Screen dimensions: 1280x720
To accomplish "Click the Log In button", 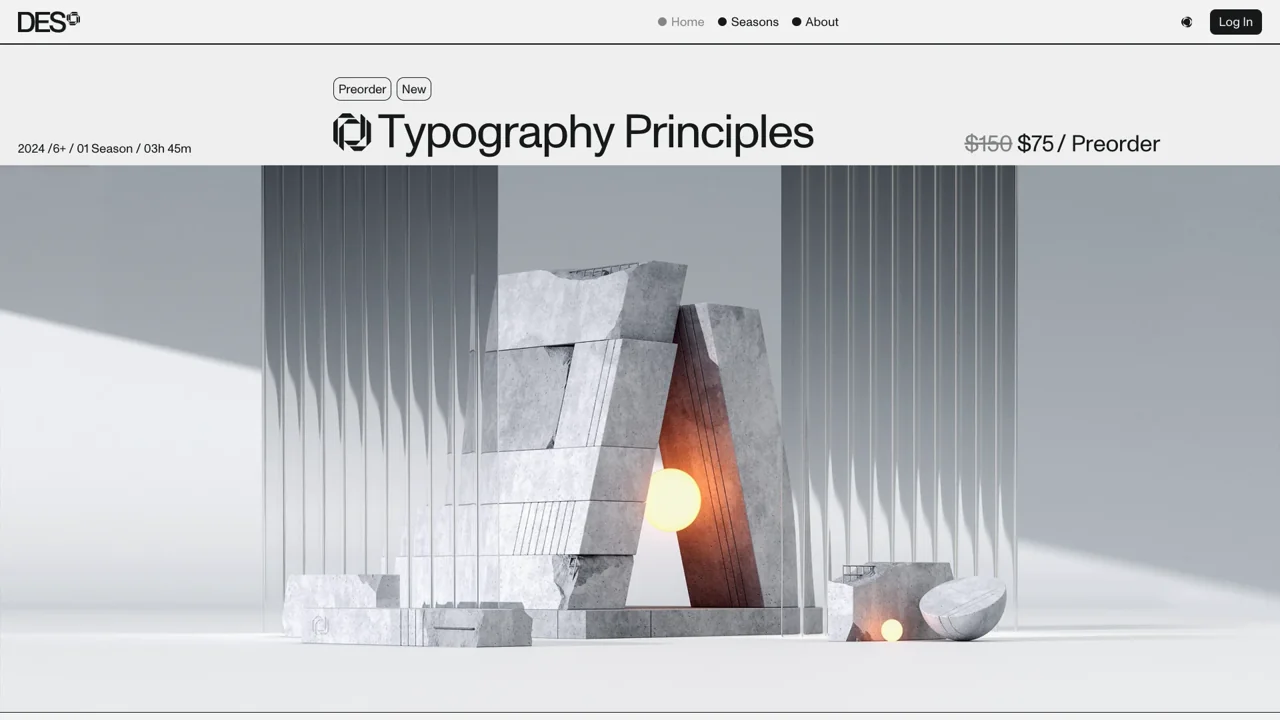I will point(1235,22).
